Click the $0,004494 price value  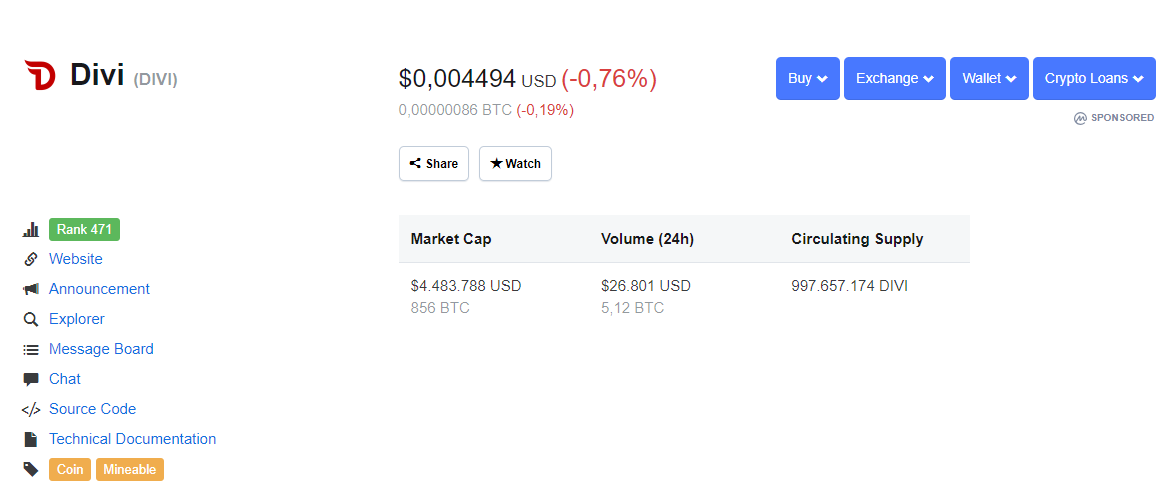[457, 78]
